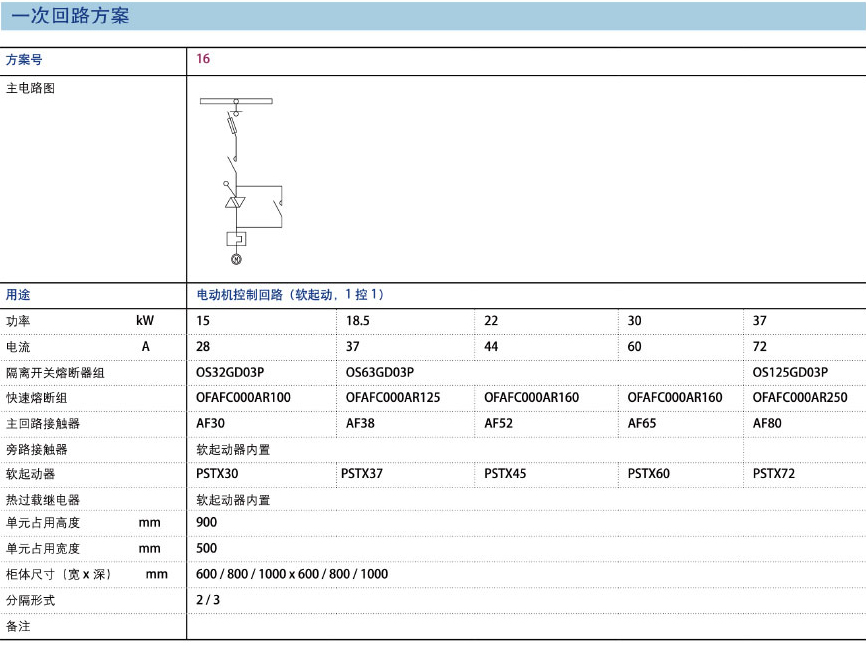This screenshot has width=866, height=646.
Task: Click OFAFC000AR160 in the 22 kW column
Action: point(531,398)
